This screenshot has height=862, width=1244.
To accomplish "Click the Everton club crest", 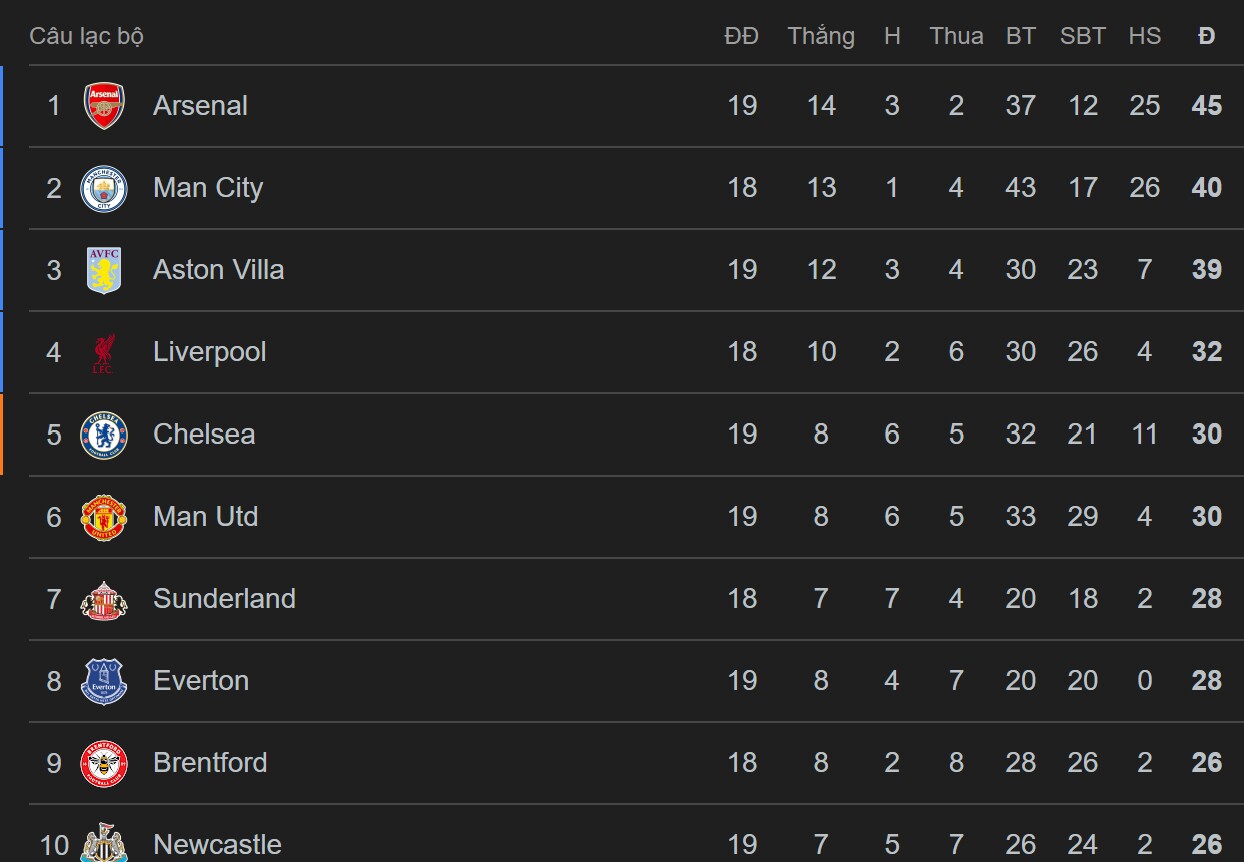I will click(x=104, y=681).
